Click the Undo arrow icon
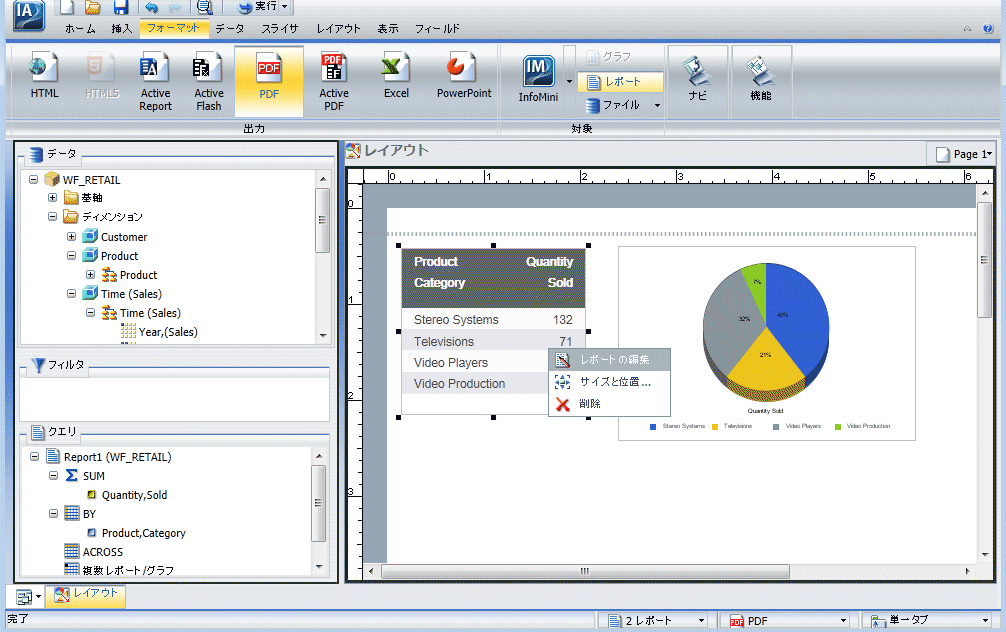 tap(151, 7)
